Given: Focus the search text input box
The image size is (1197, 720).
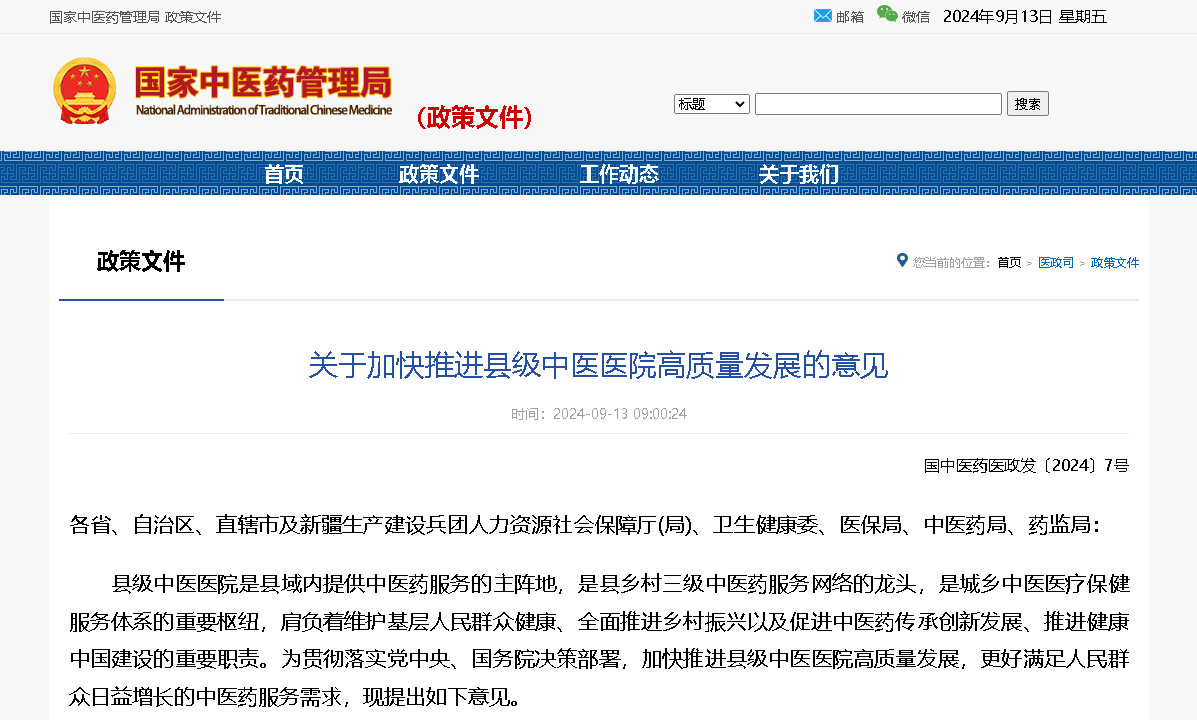Looking at the screenshot, I should (x=877, y=104).
